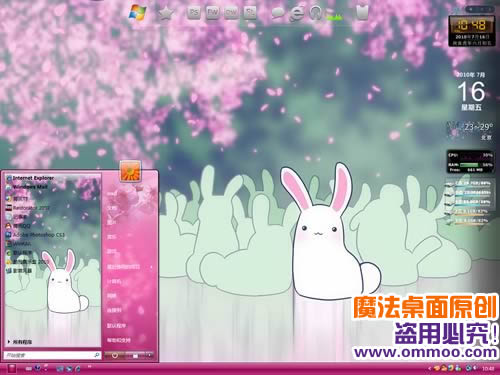Screen dimensions: 500x375
Task: Open the Fl Flash dock icon
Action: 250,13
